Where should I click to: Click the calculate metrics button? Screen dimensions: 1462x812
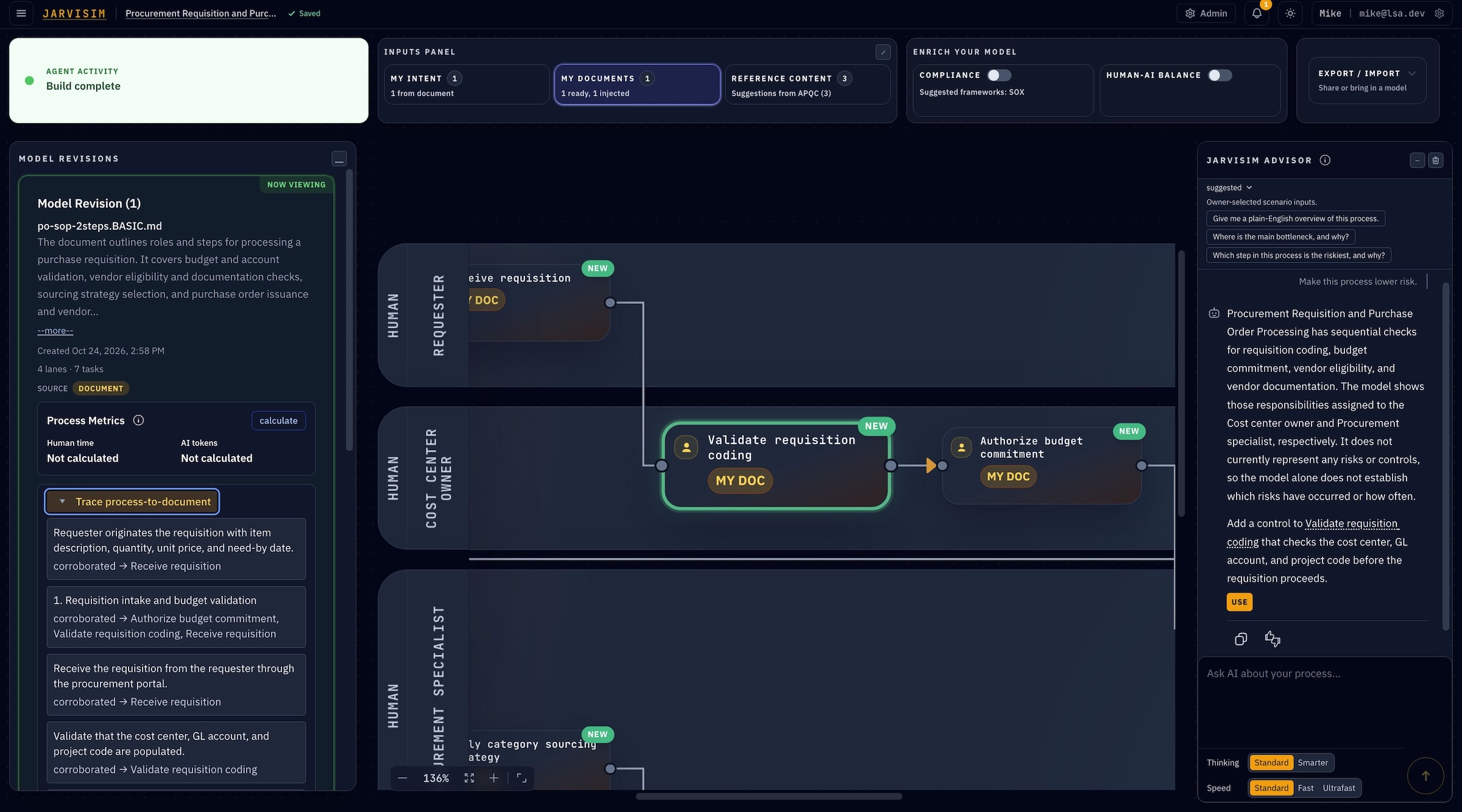(x=278, y=420)
